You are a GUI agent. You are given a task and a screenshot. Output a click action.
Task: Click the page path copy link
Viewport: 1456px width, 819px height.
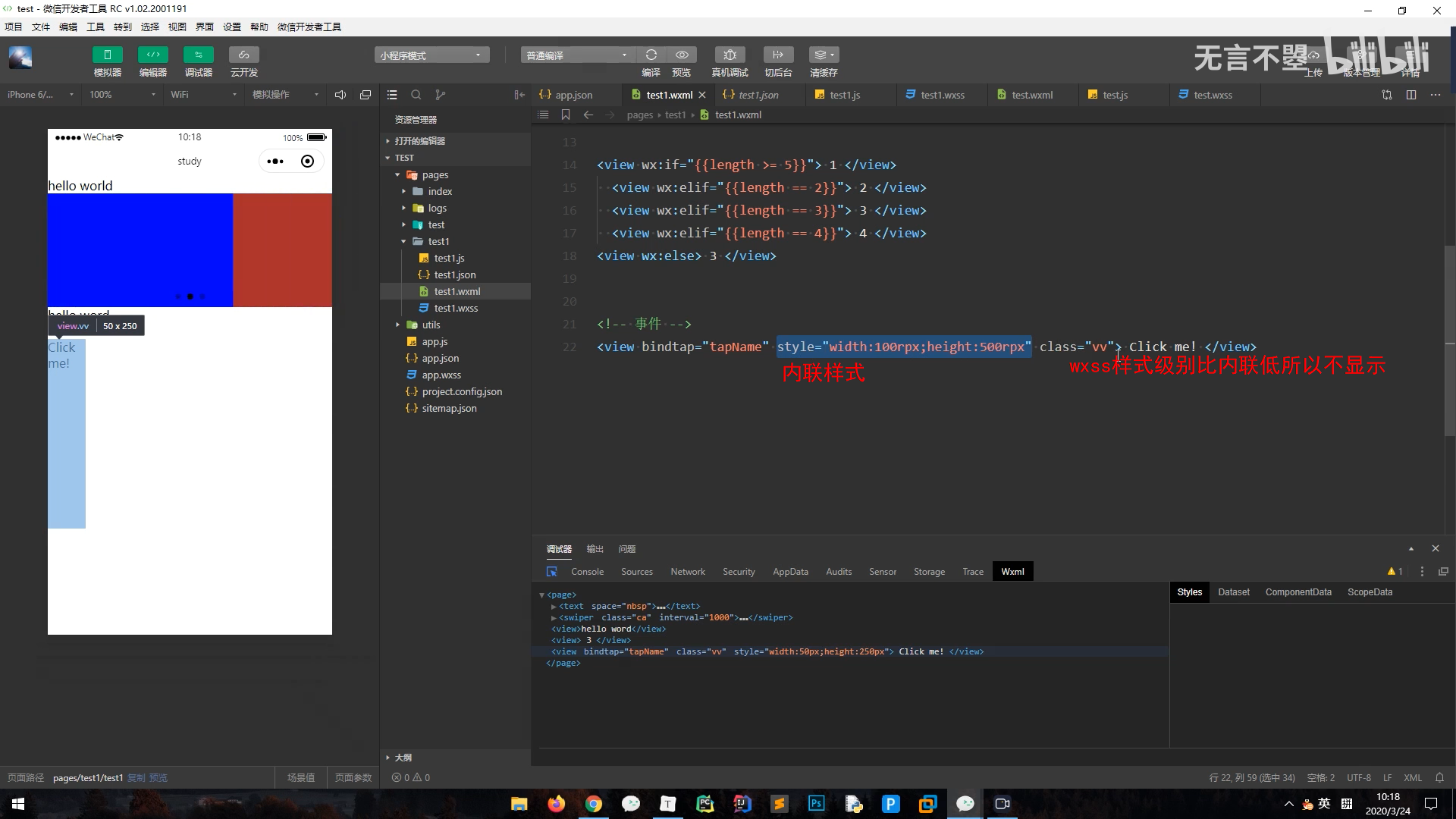point(136,777)
